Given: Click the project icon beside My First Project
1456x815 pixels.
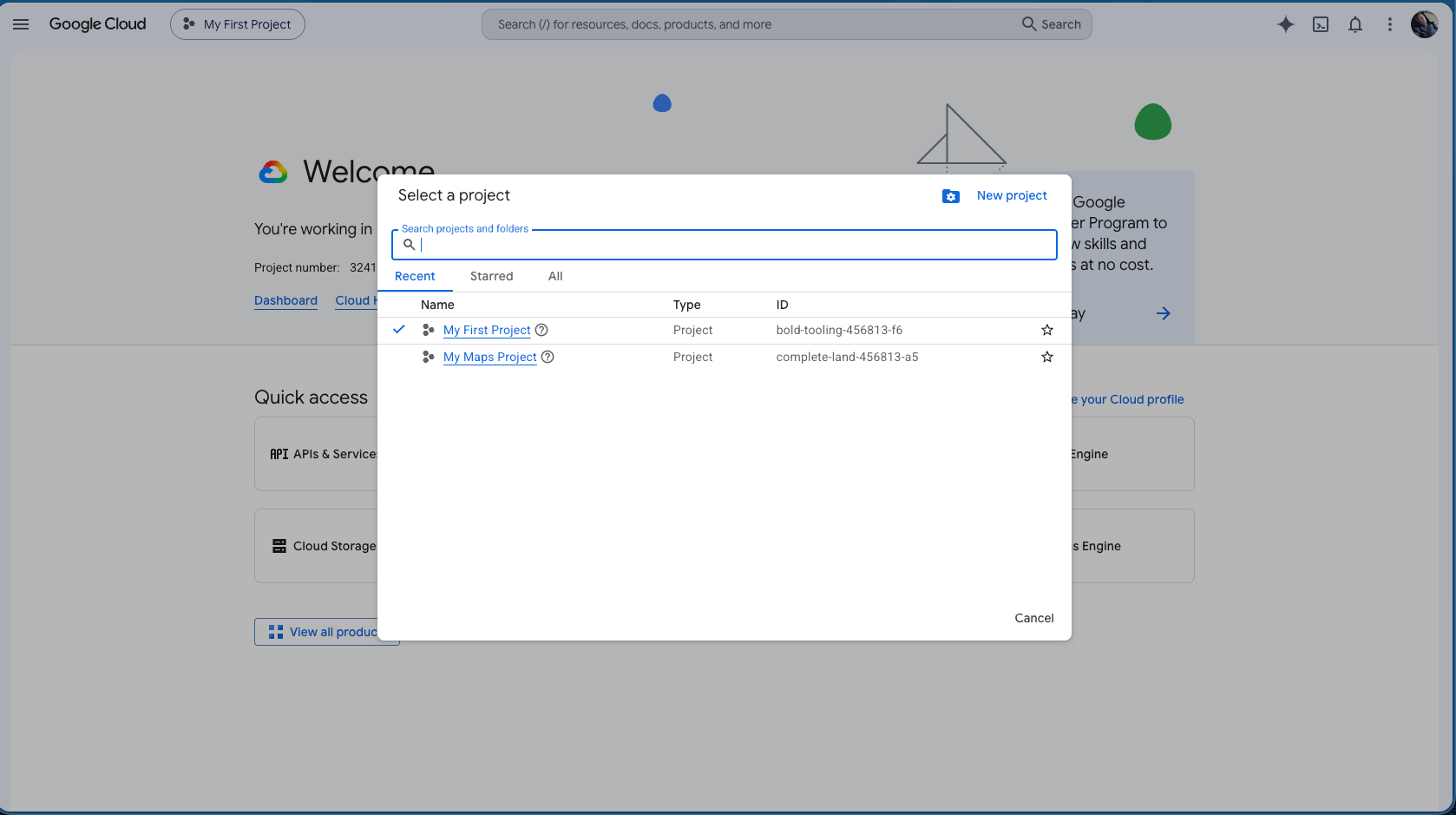Looking at the screenshot, I should tap(428, 330).
